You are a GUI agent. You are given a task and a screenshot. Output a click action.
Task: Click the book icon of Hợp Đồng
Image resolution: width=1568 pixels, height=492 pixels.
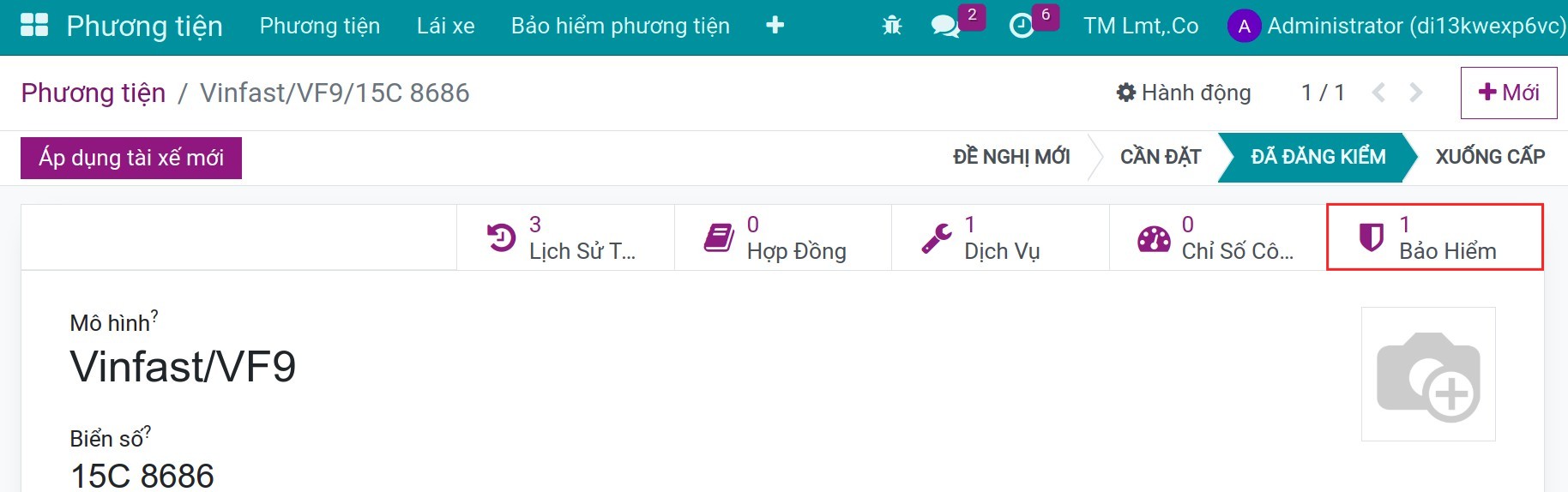(x=719, y=237)
